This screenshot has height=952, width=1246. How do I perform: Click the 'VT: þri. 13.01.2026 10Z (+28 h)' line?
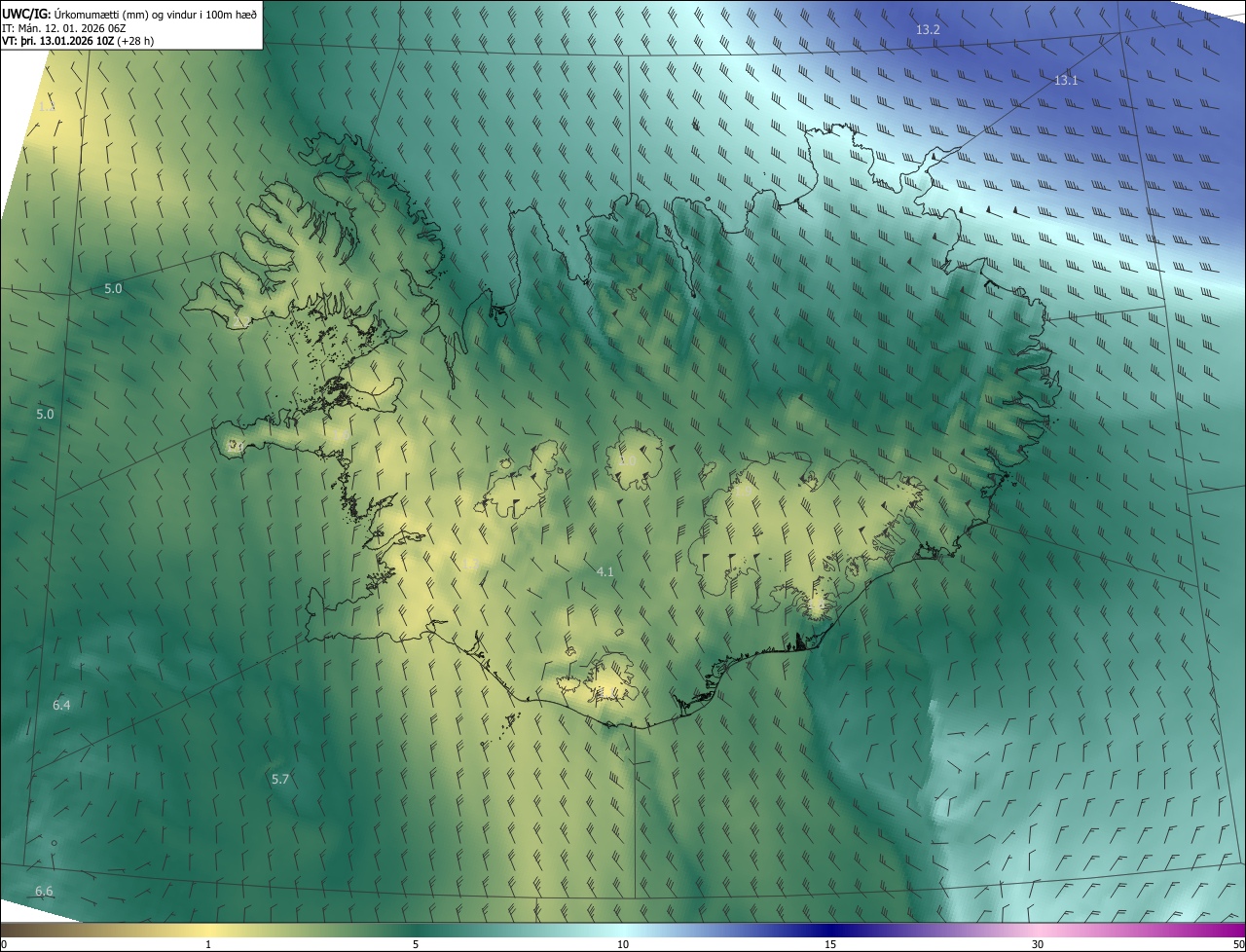coord(79,41)
